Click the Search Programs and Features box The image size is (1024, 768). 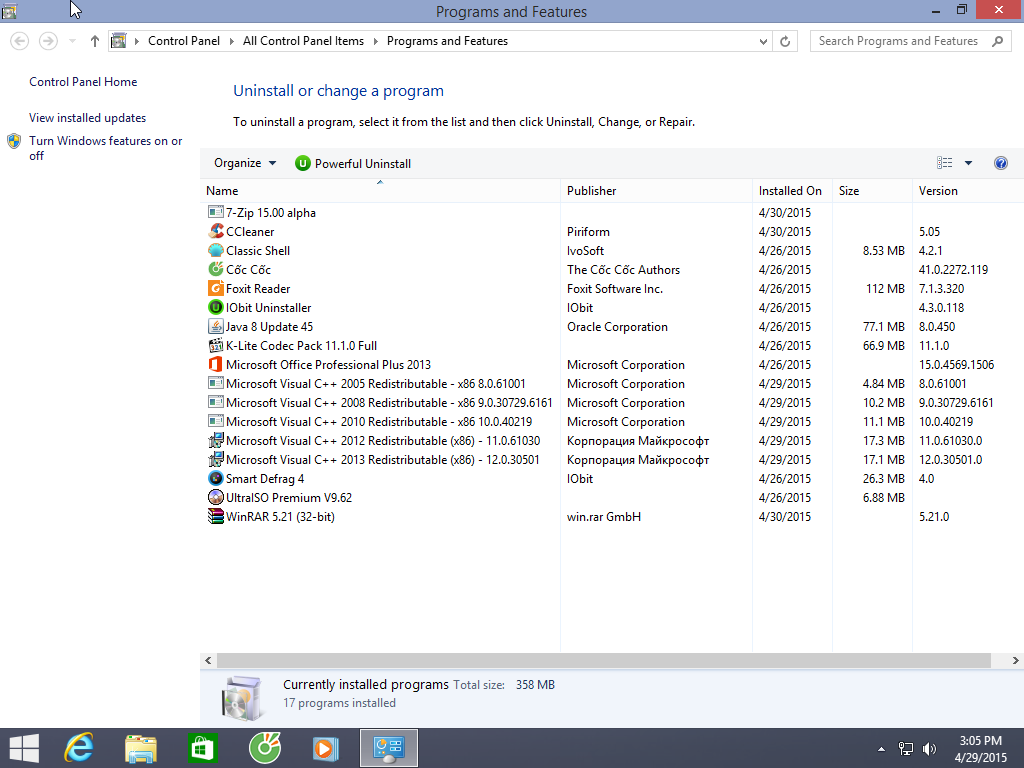click(x=900, y=42)
